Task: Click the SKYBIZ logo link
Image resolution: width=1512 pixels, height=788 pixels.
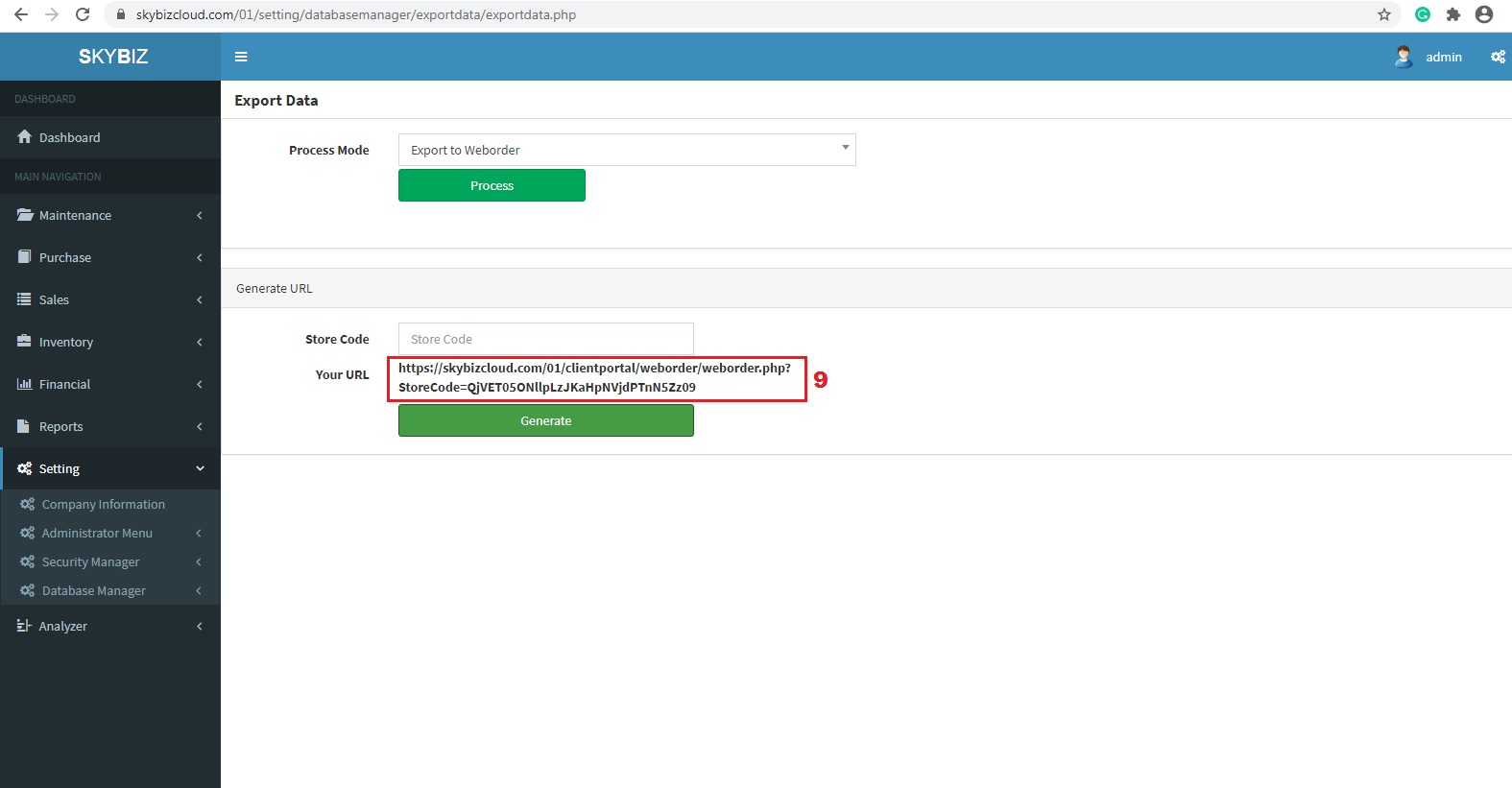Action: (112, 57)
